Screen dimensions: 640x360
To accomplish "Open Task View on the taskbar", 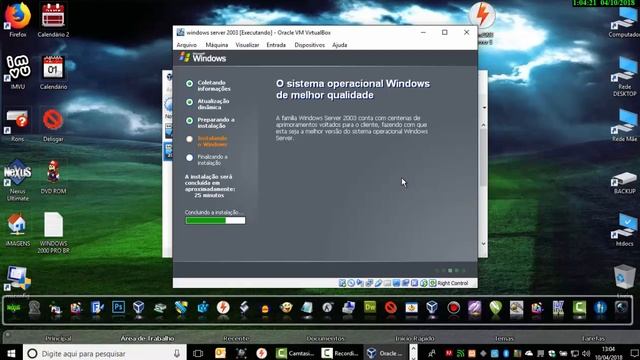I will click(198, 353).
